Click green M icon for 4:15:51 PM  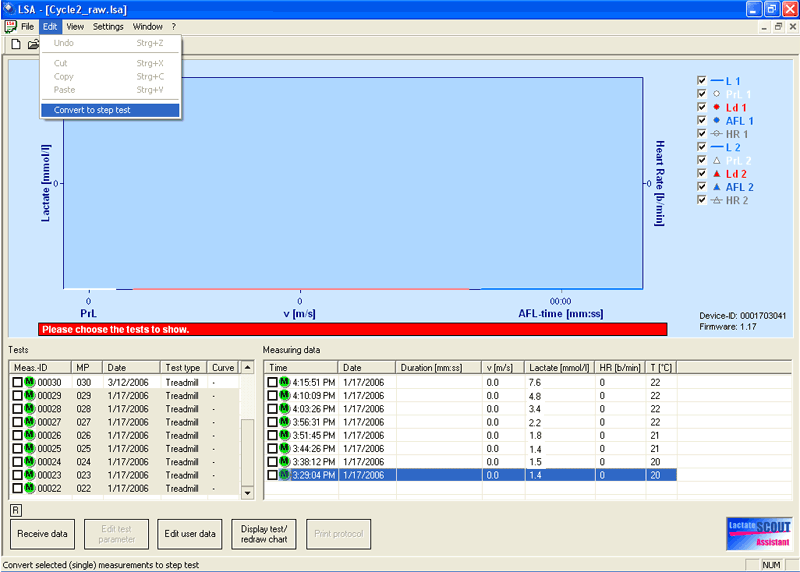pos(284,382)
